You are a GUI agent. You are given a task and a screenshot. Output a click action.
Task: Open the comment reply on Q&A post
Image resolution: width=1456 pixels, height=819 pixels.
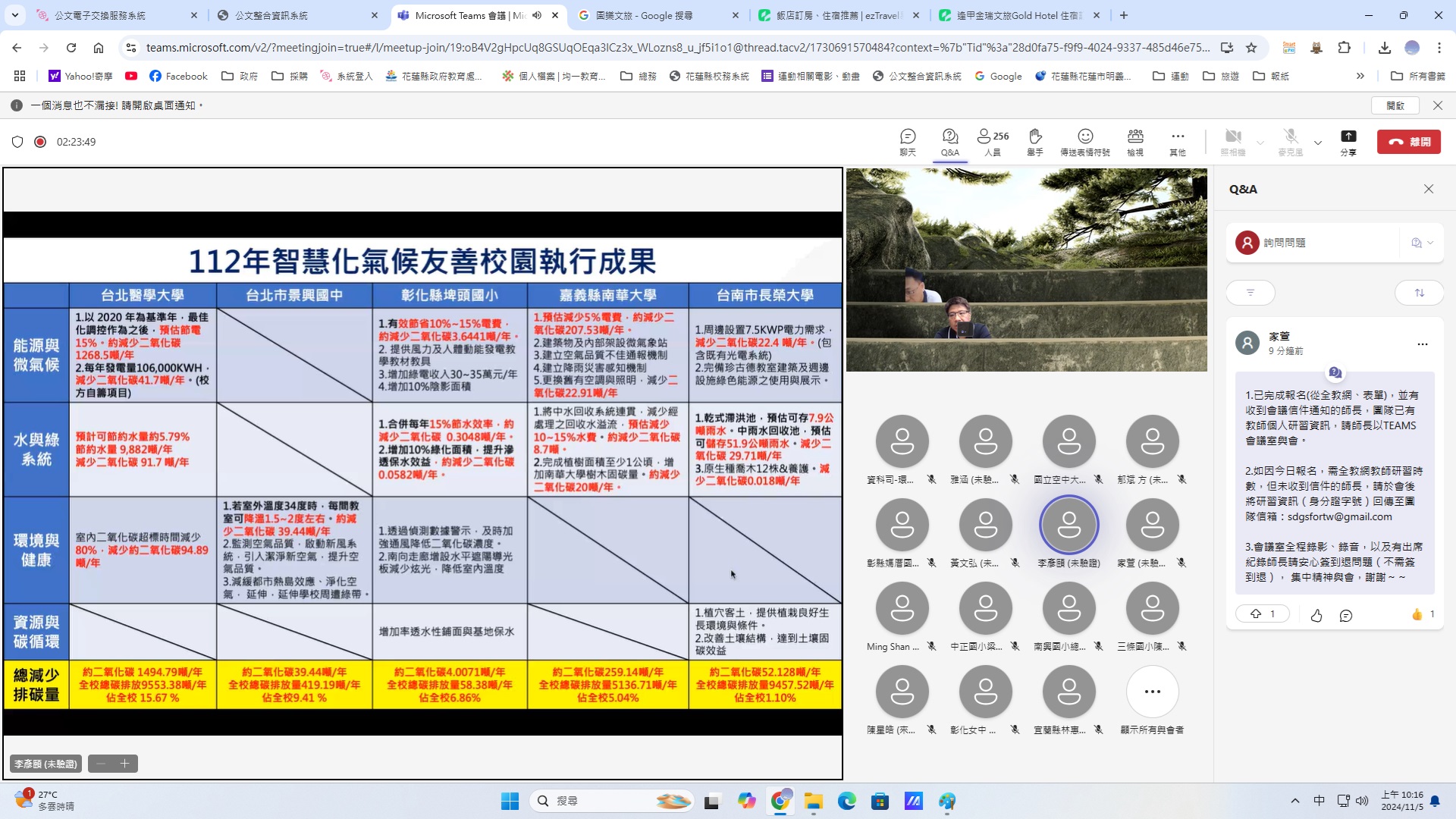(1346, 616)
